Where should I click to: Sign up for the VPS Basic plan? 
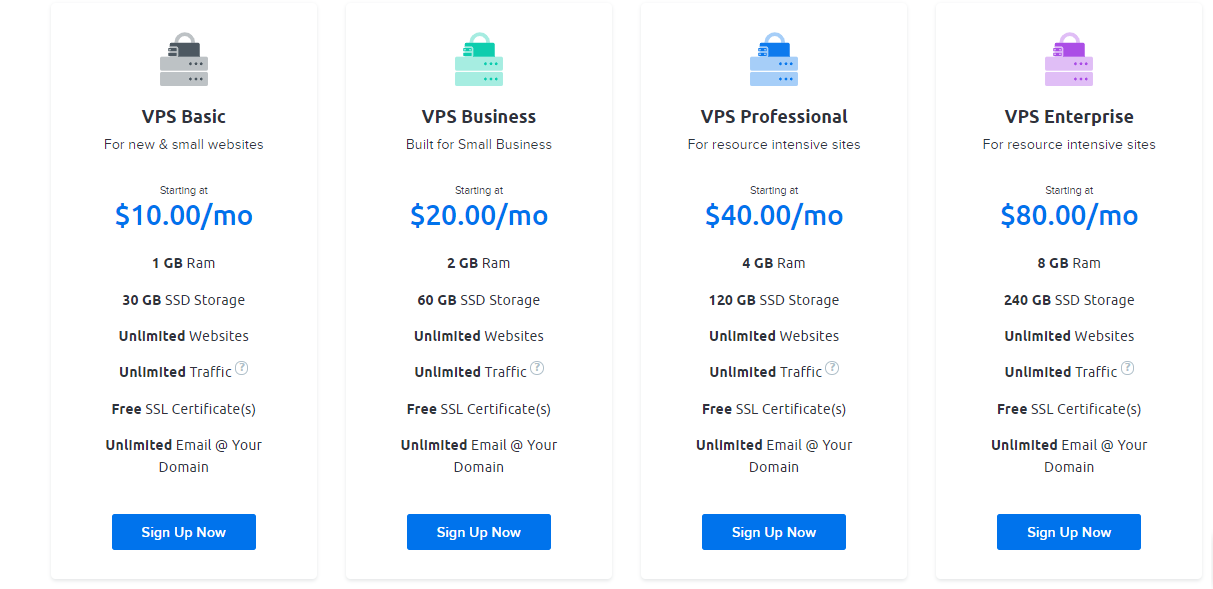tap(184, 532)
